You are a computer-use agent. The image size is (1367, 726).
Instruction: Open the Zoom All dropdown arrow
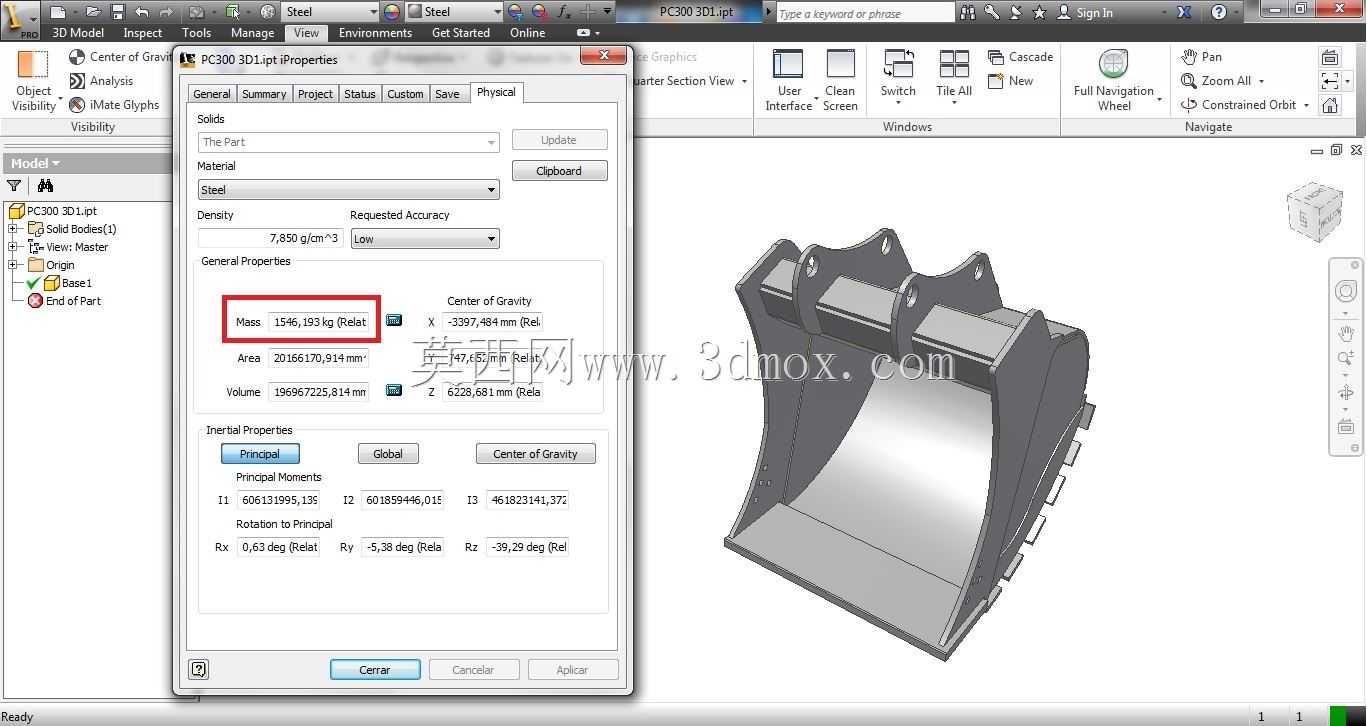pyautogui.click(x=1262, y=82)
